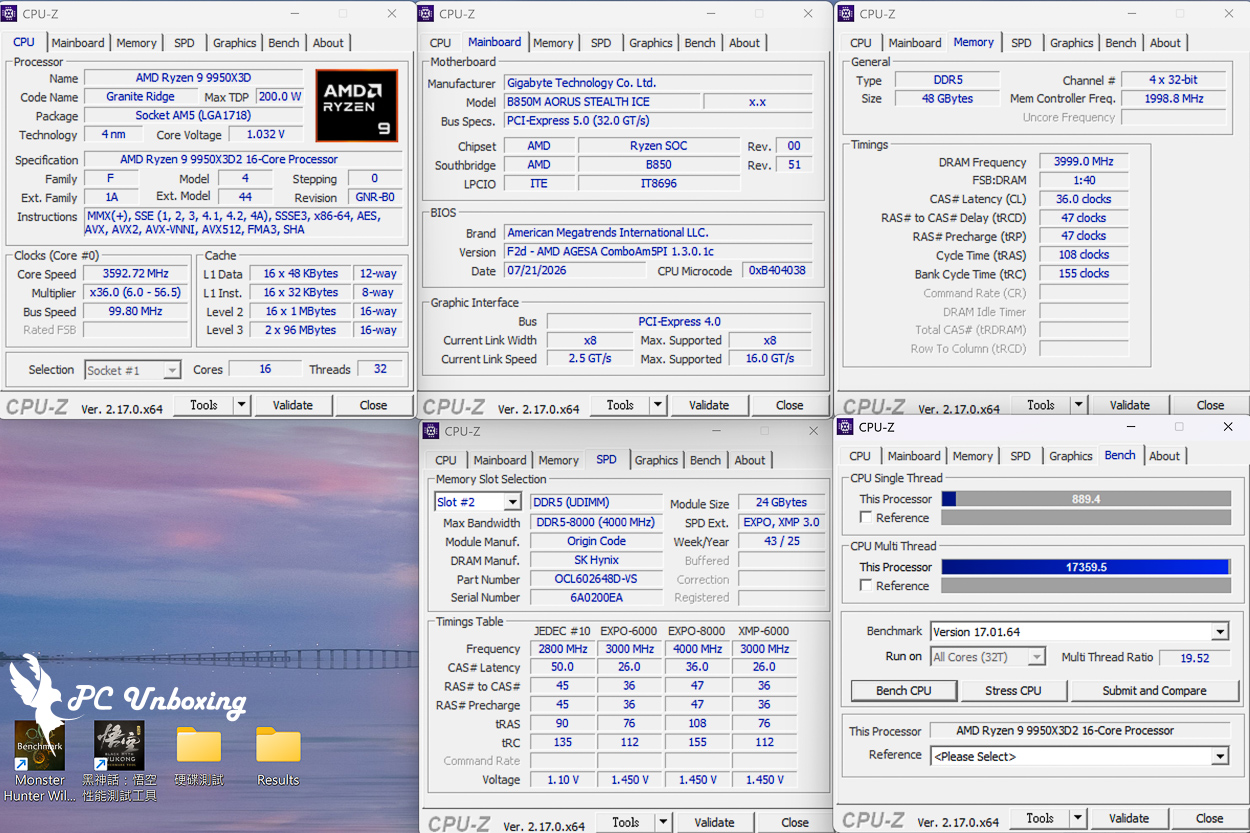Click CPU-Z app icon in Memory window titlebar

click(x=846, y=14)
